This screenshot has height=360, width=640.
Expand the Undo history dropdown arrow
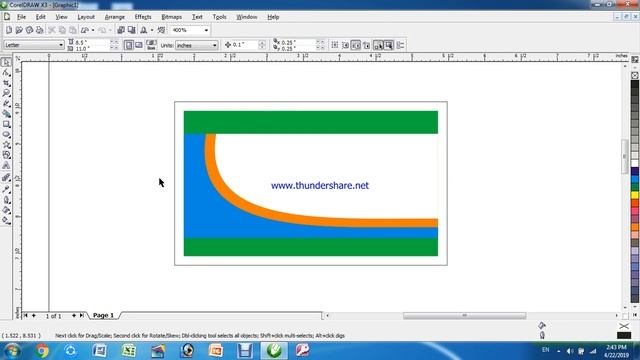tap(93, 30)
